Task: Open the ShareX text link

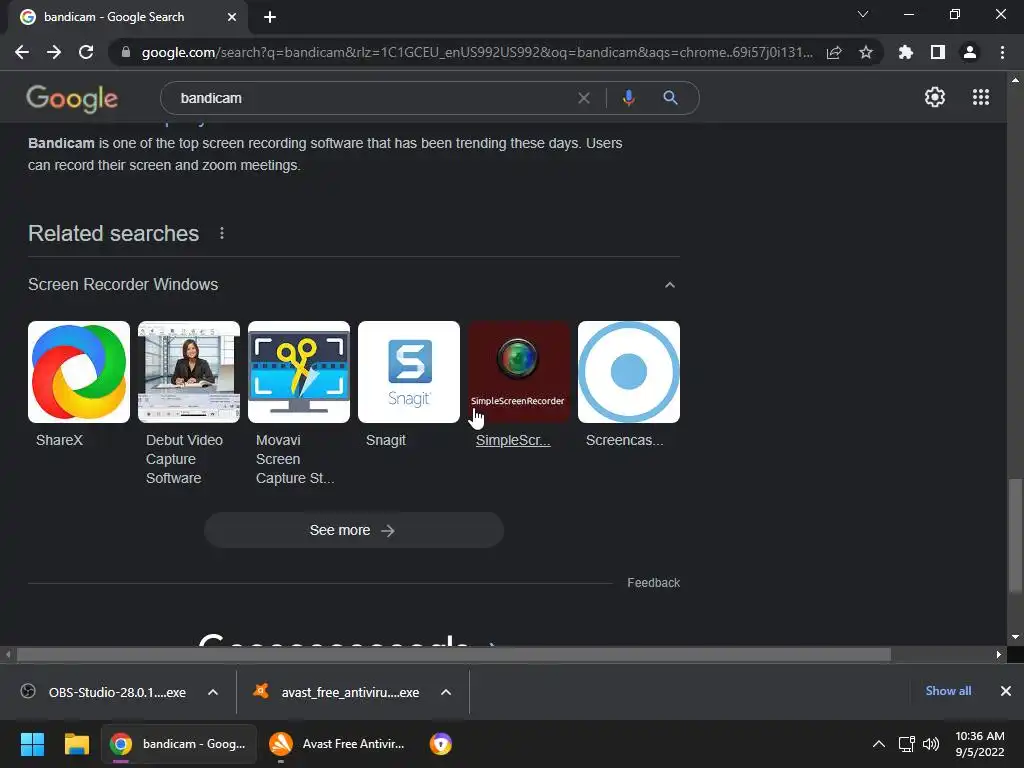Action: (59, 440)
